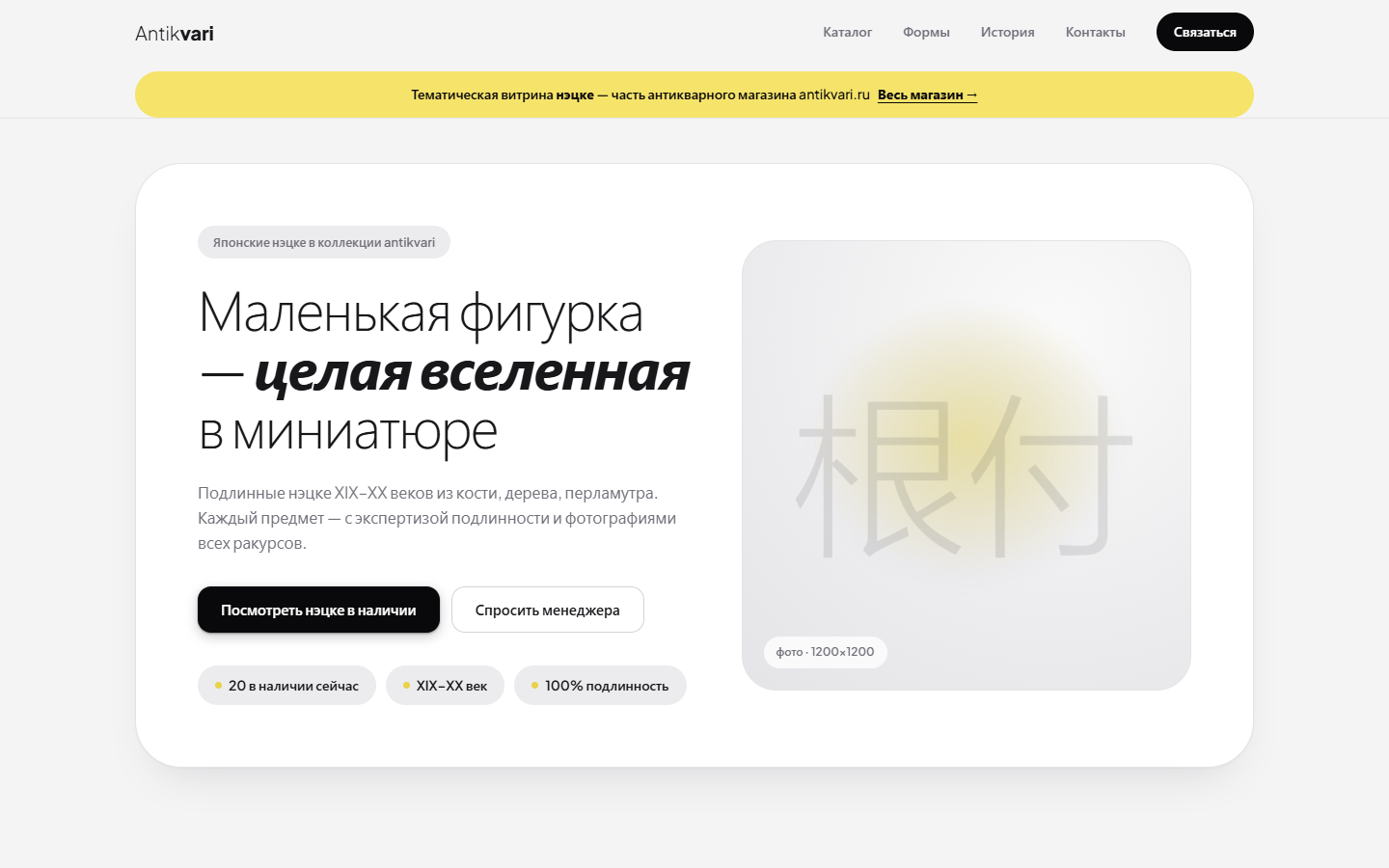Open the Формы menu item

pos(926,32)
